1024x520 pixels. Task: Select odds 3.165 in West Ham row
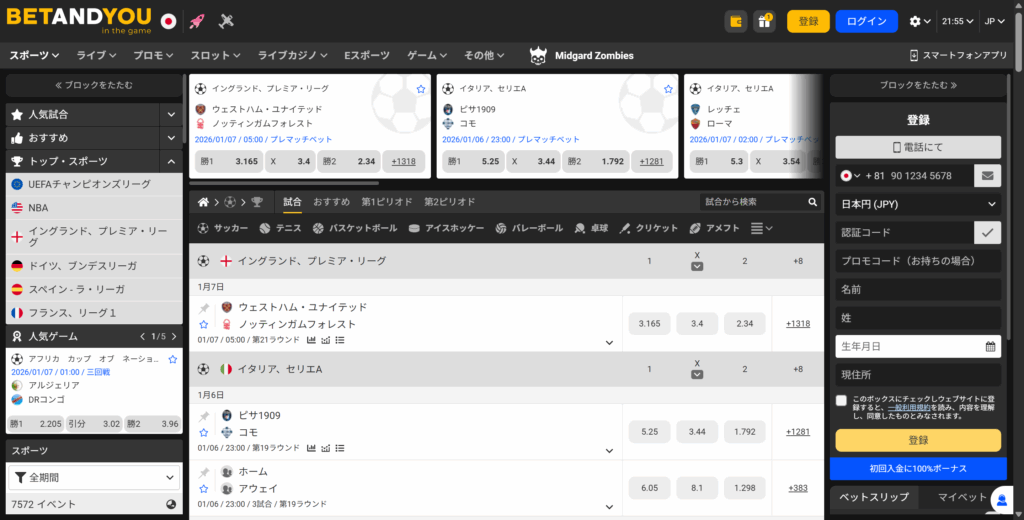tap(650, 323)
